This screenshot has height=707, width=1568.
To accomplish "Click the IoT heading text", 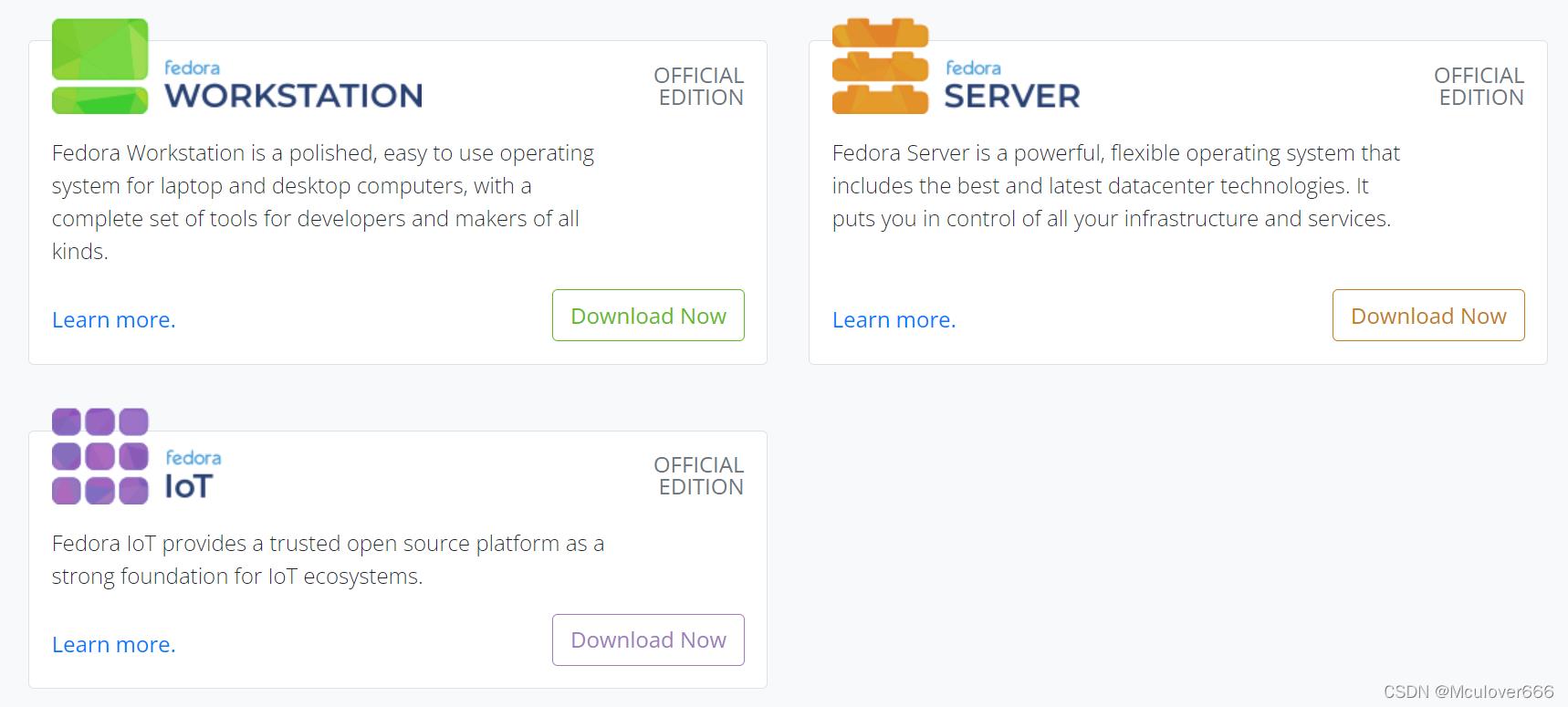I will point(188,486).
